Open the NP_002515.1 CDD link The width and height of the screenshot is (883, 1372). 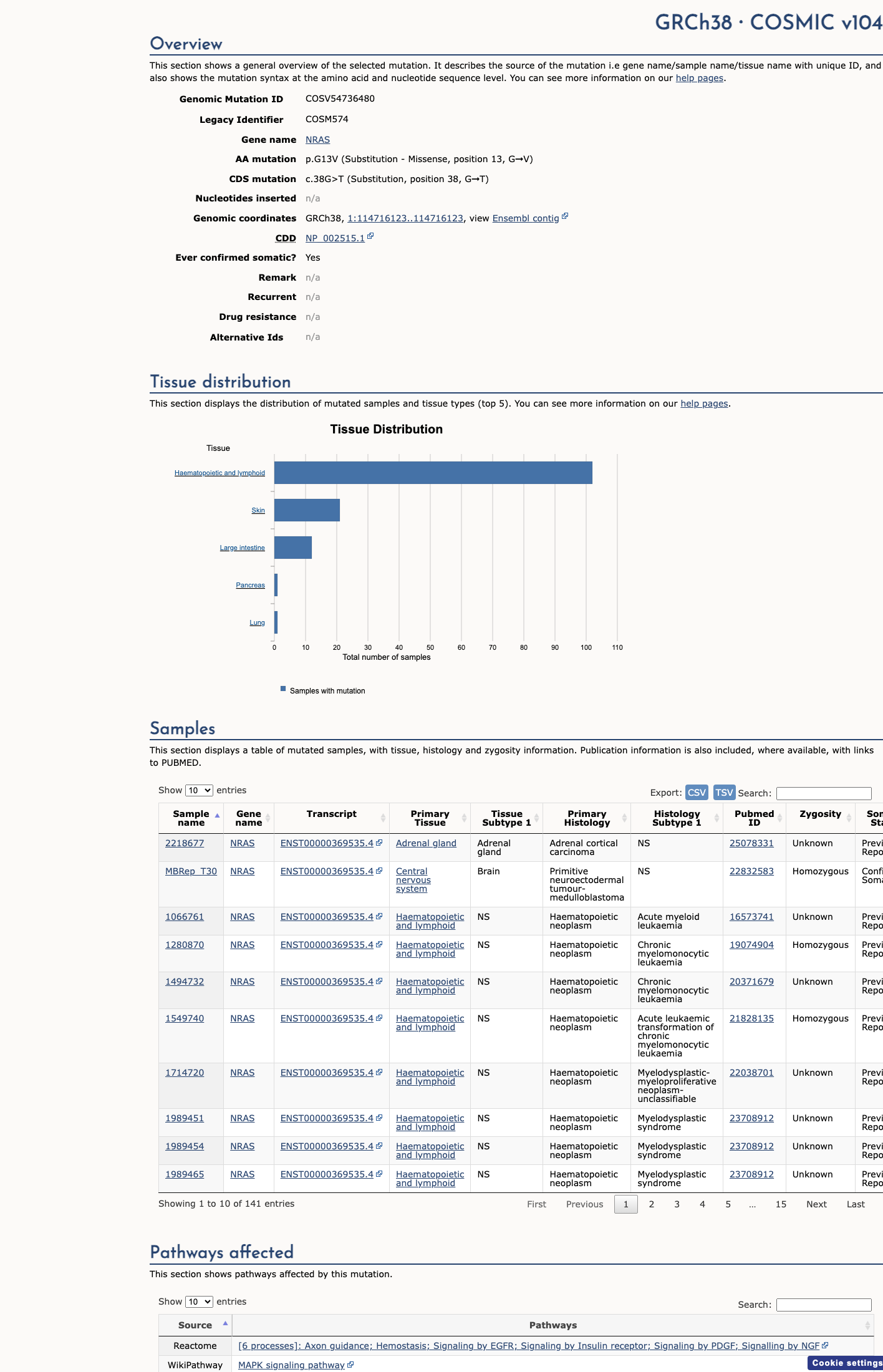[x=335, y=238]
